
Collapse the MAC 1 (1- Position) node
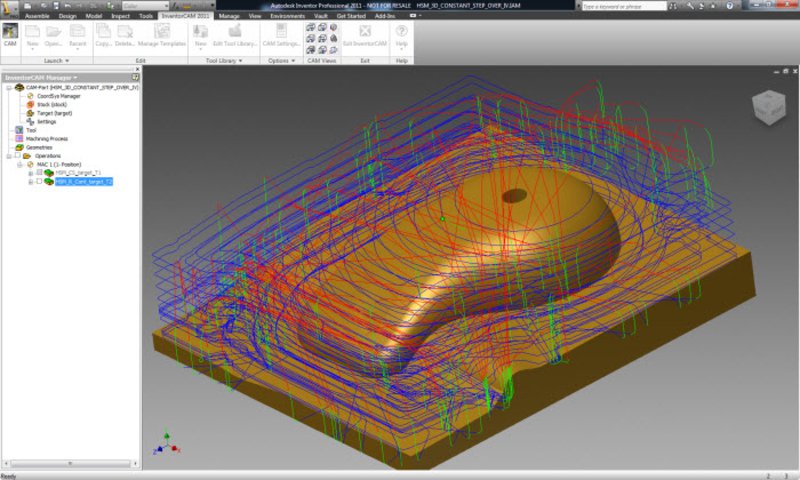pos(20,164)
